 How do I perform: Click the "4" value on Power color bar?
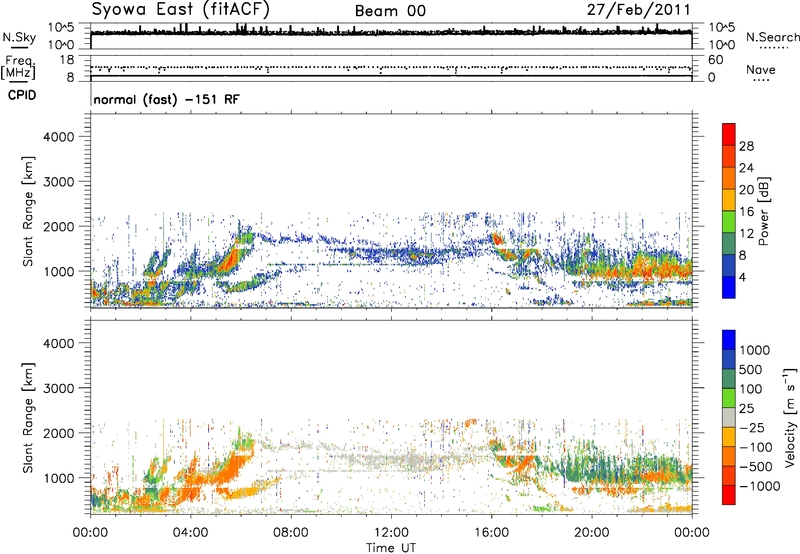pyautogui.click(x=742, y=277)
